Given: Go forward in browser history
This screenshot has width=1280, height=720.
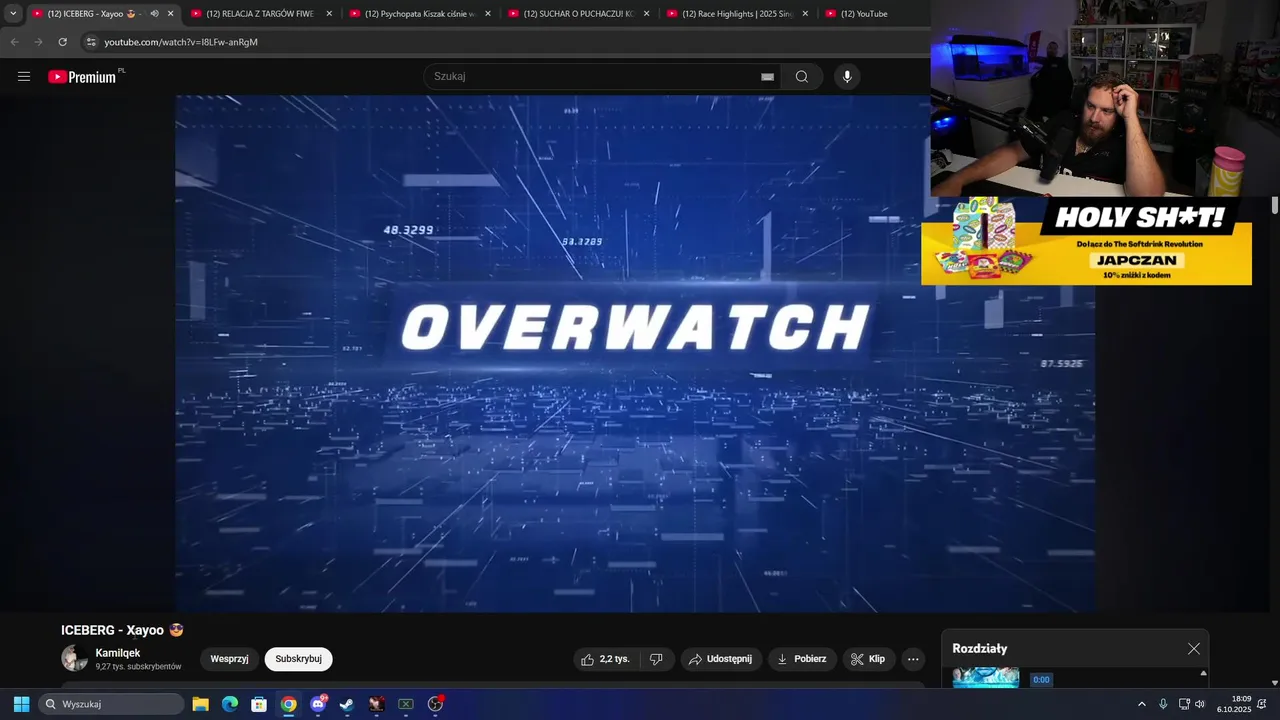Looking at the screenshot, I should (x=38, y=42).
